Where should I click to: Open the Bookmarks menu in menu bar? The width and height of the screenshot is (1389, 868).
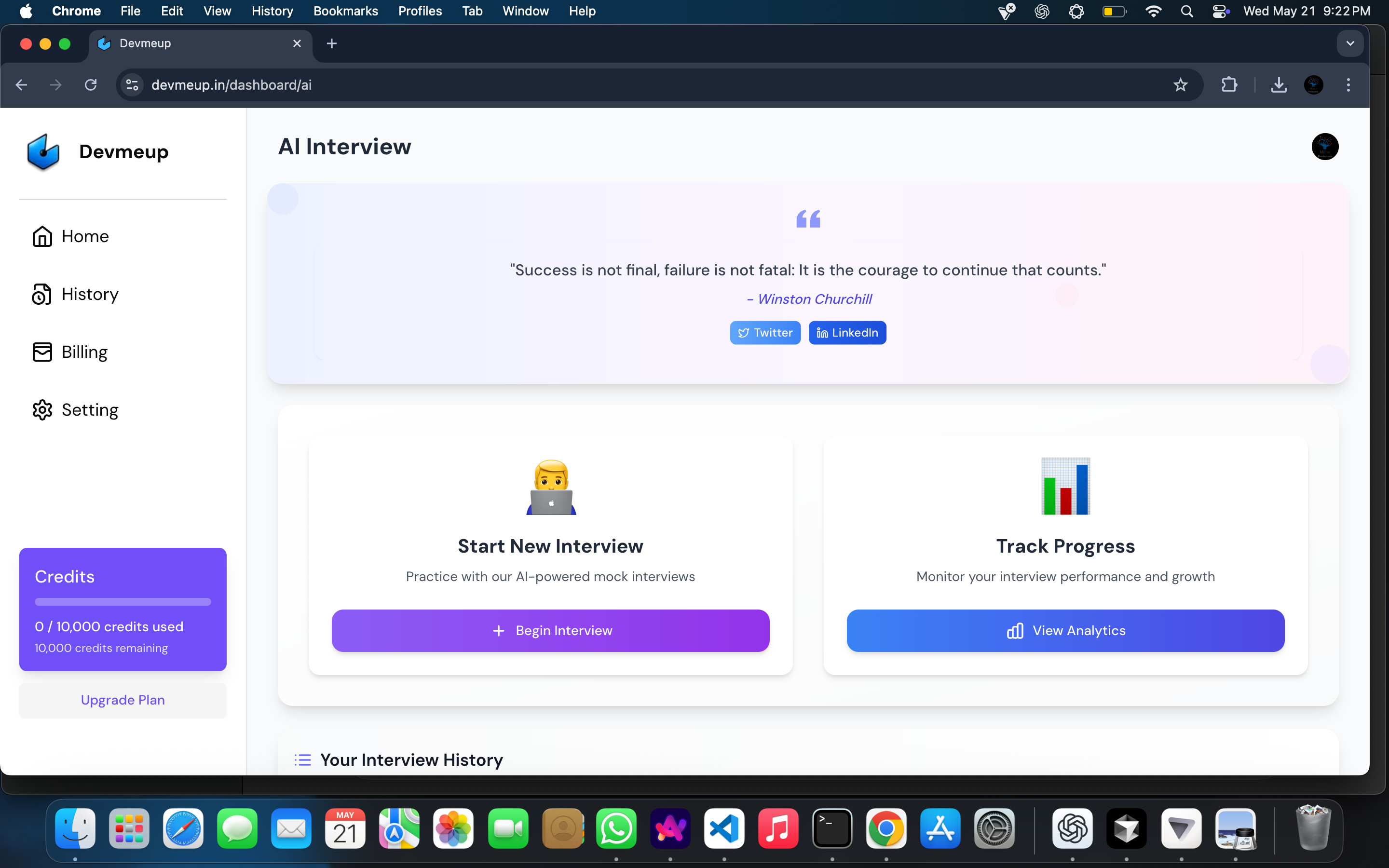coord(345,11)
